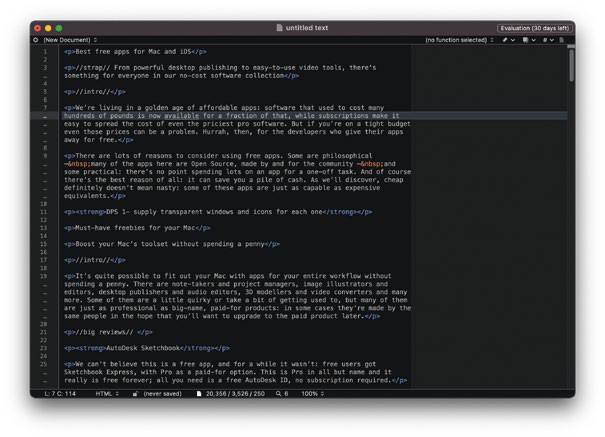Open the HTML language selector
The height and width of the screenshot is (437, 605).
click(x=106, y=395)
